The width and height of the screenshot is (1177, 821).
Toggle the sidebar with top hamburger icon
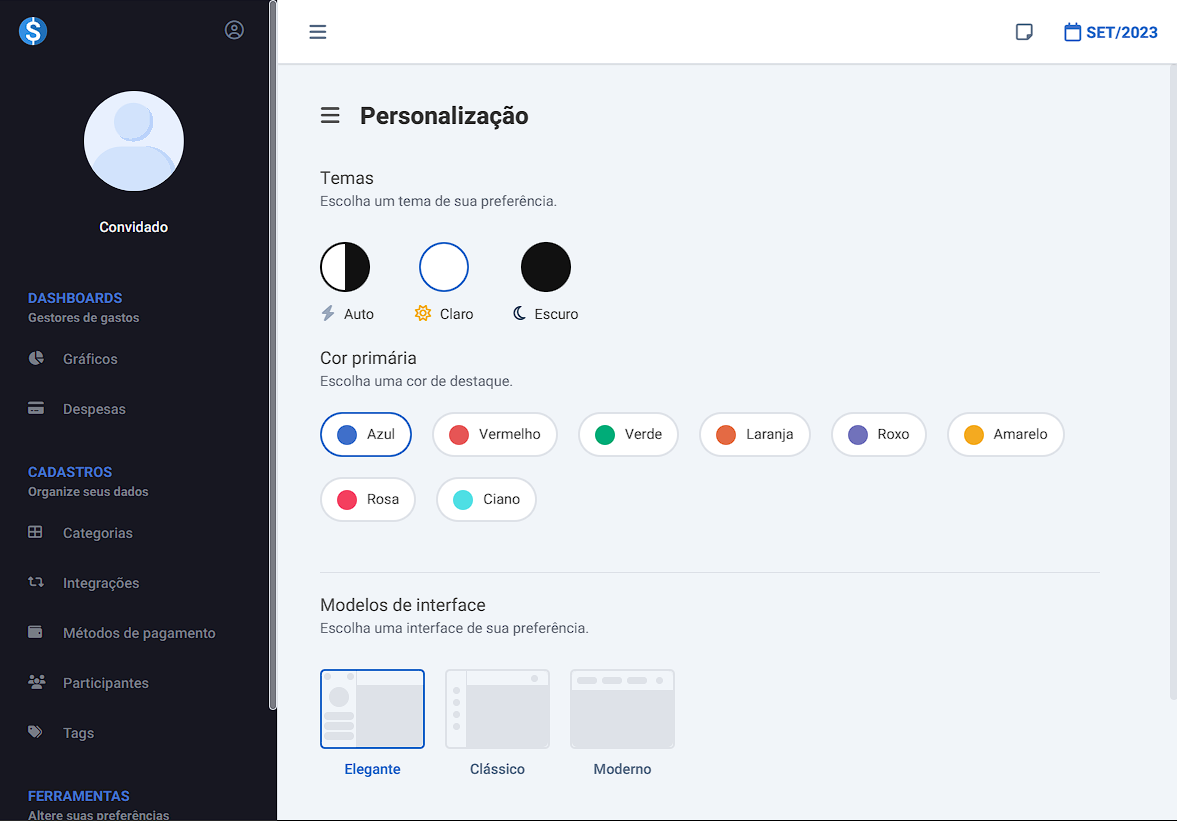pos(318,32)
